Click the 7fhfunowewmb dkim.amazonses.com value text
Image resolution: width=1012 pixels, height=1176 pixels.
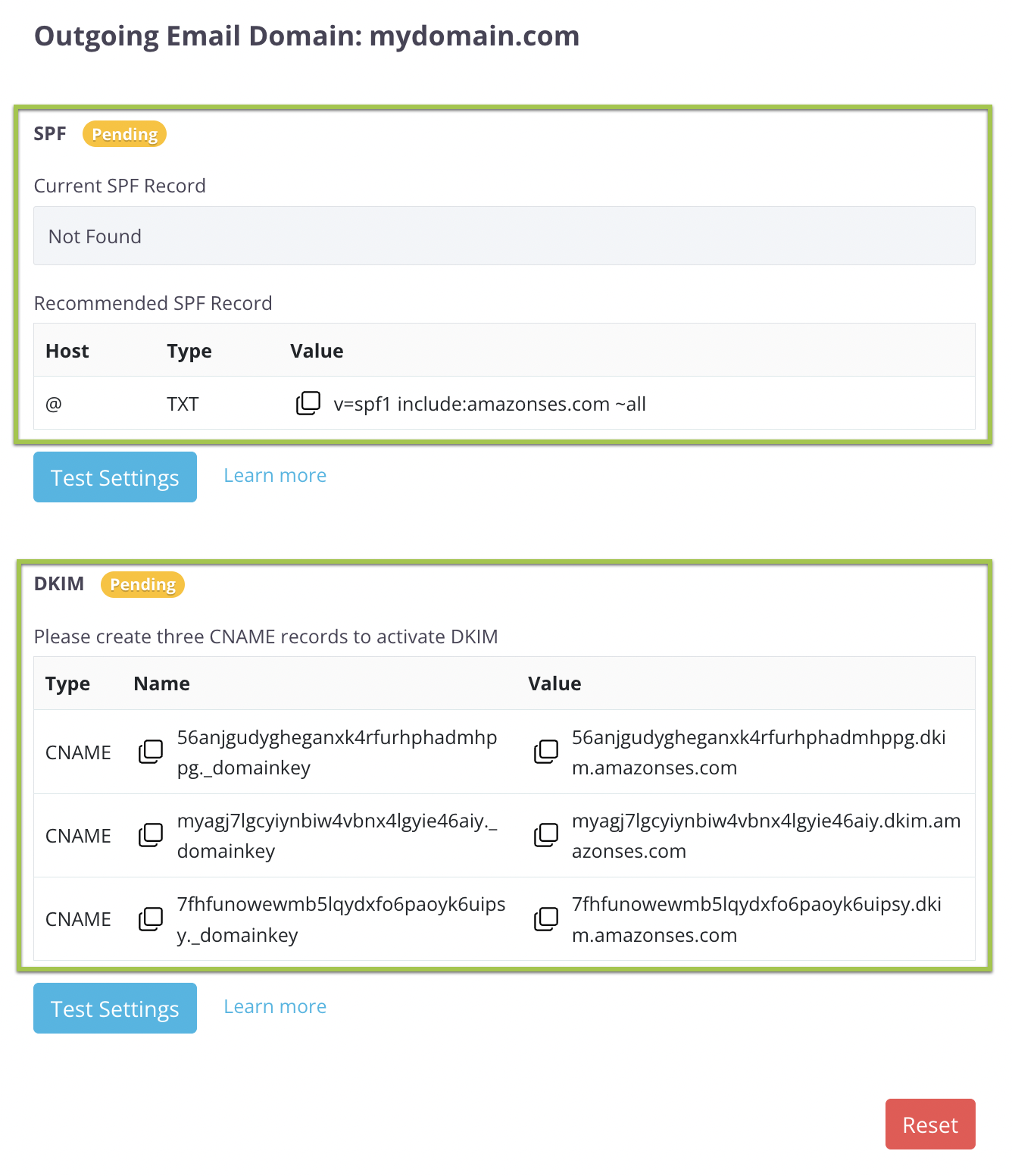[x=756, y=919]
